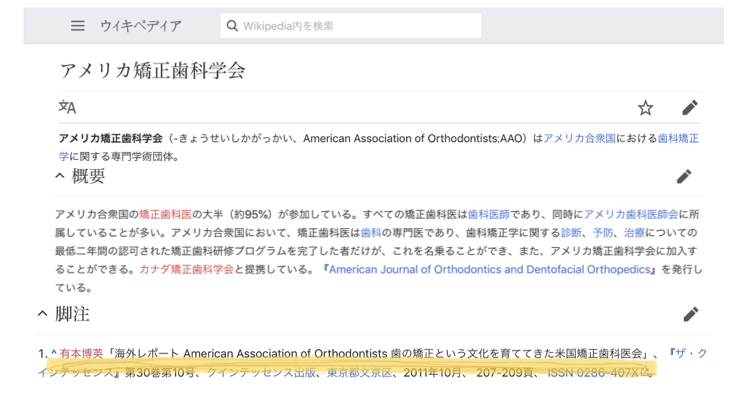Collapse the 概要 section chevron
The image size is (738, 400).
(60, 176)
